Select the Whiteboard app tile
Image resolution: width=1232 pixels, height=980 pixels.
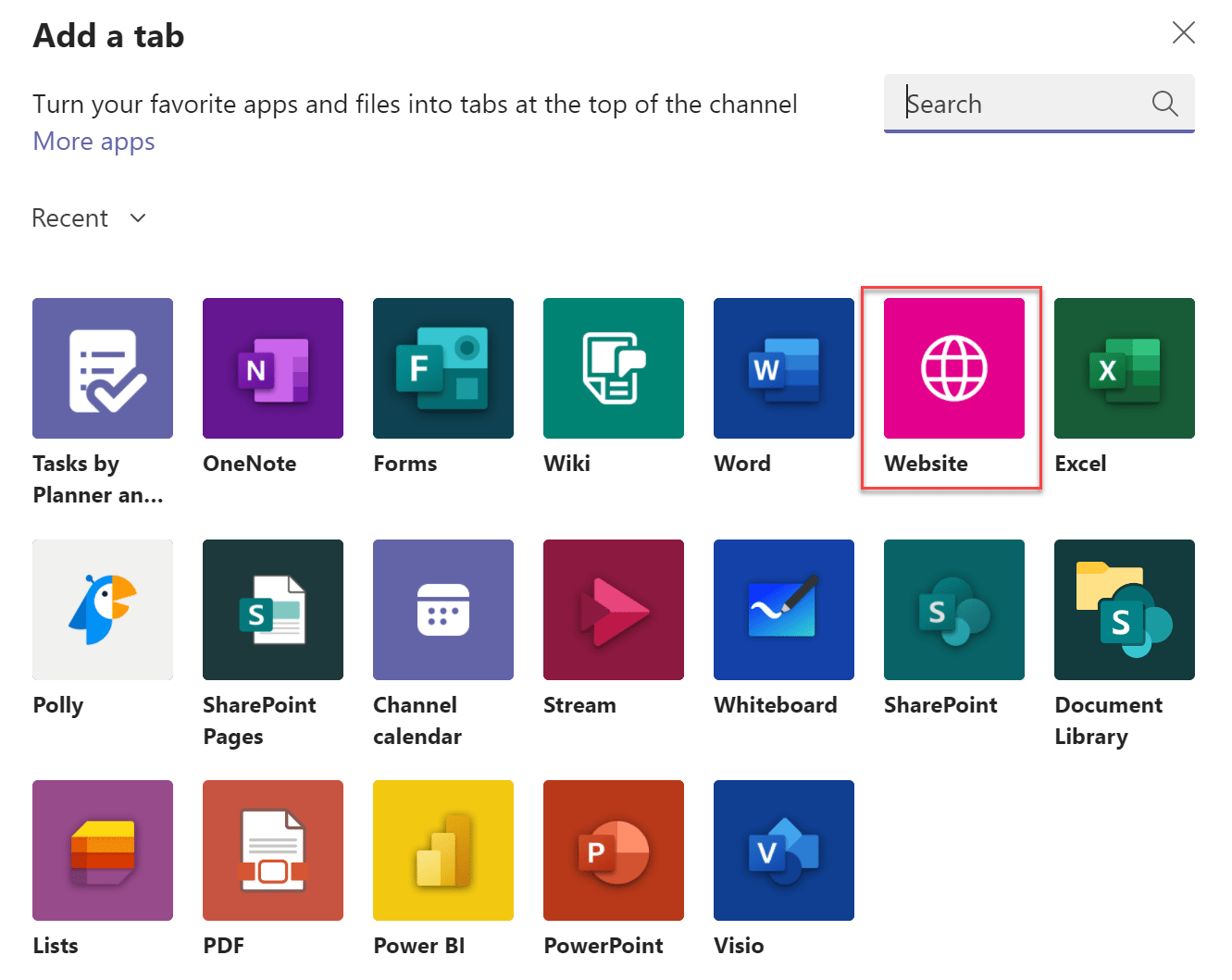pyautogui.click(x=783, y=609)
